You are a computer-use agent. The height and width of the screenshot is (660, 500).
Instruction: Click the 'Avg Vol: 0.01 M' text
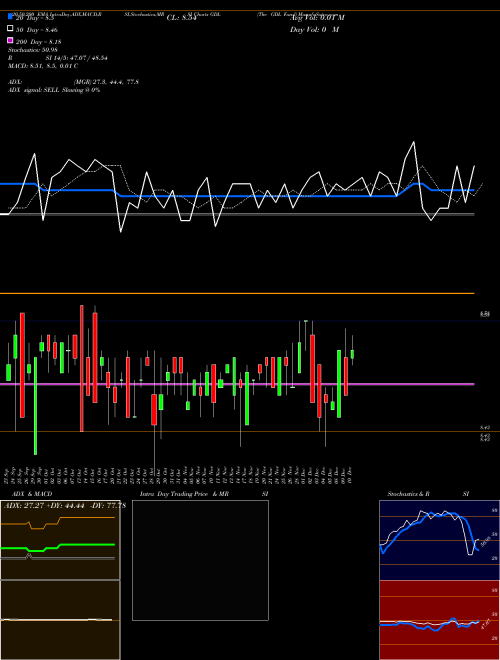[317, 18]
